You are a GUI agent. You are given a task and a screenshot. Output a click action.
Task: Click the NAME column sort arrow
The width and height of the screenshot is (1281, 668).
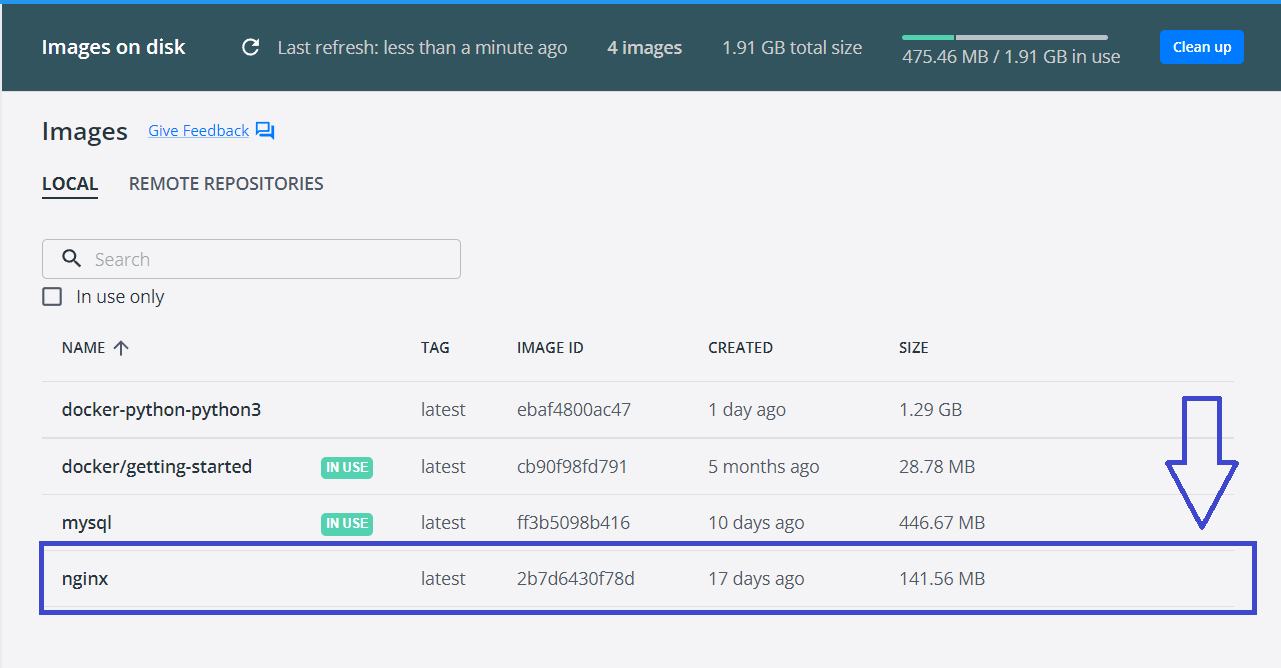click(x=121, y=348)
